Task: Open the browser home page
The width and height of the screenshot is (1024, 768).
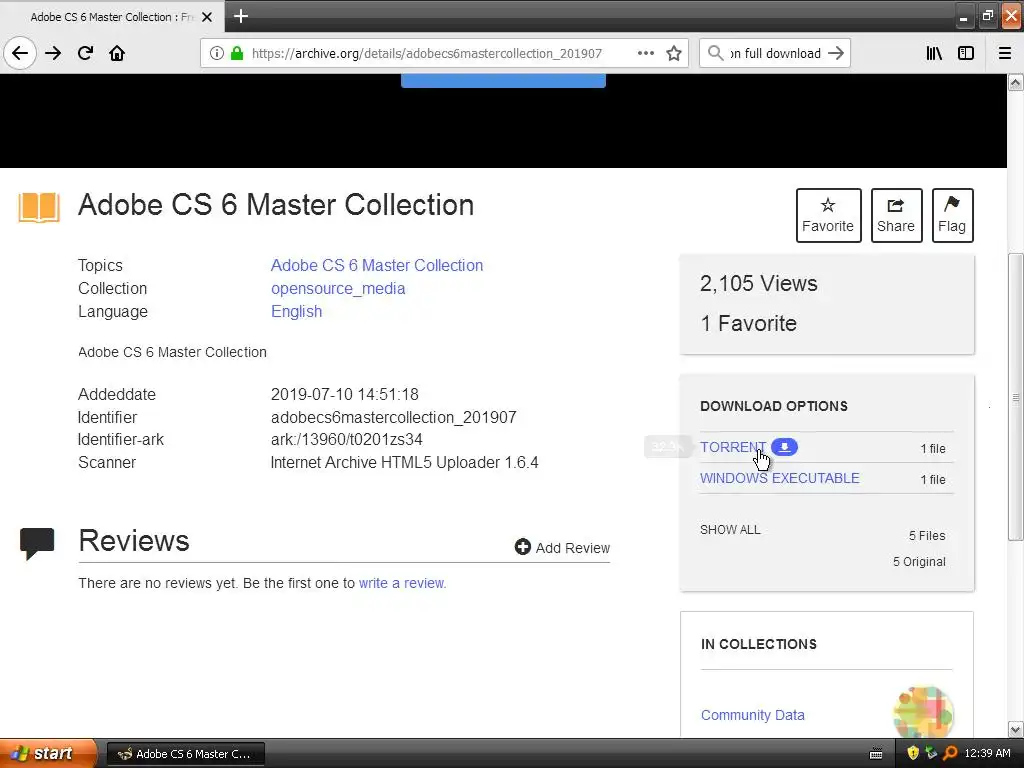Action: (x=117, y=53)
